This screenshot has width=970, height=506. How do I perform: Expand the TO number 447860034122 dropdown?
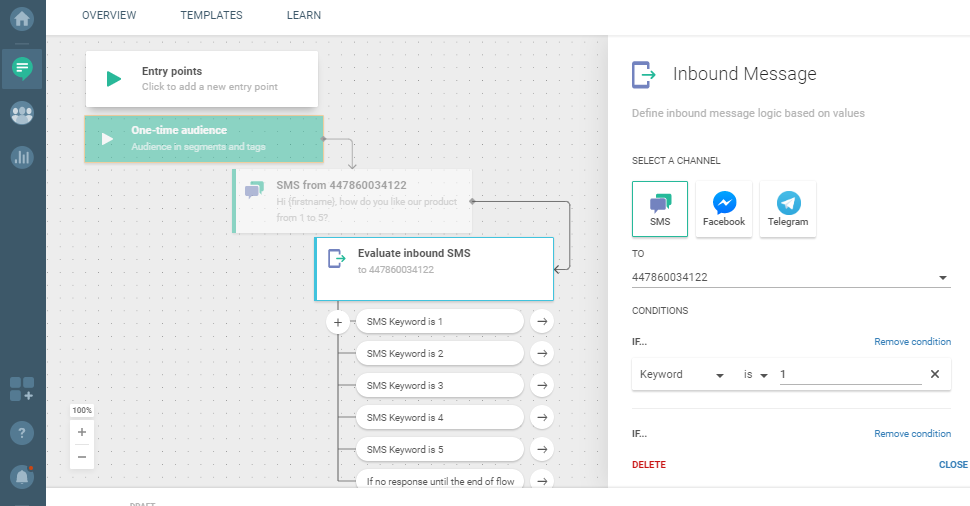pos(943,278)
